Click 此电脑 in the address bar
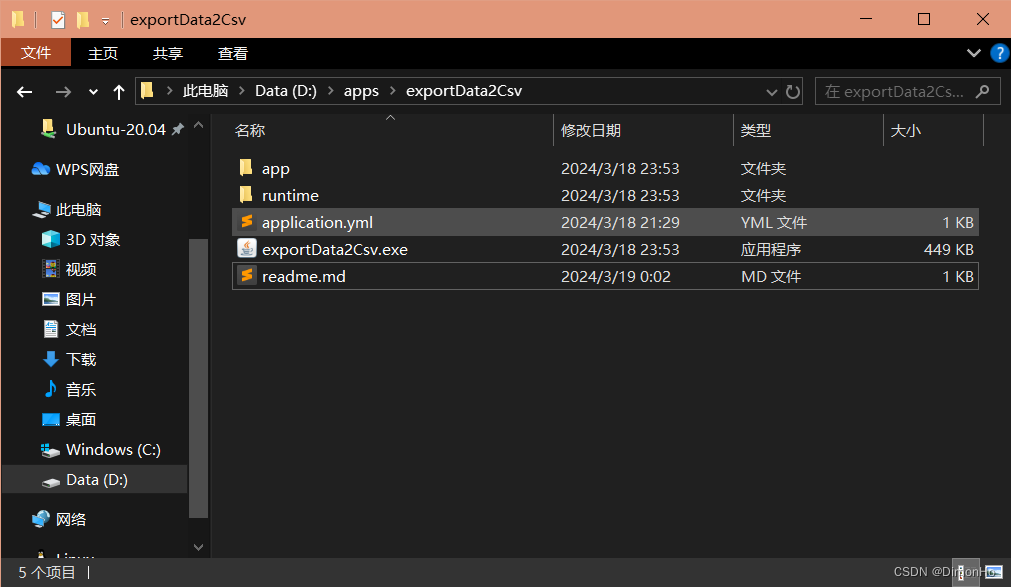This screenshot has width=1011, height=587. tap(205, 91)
